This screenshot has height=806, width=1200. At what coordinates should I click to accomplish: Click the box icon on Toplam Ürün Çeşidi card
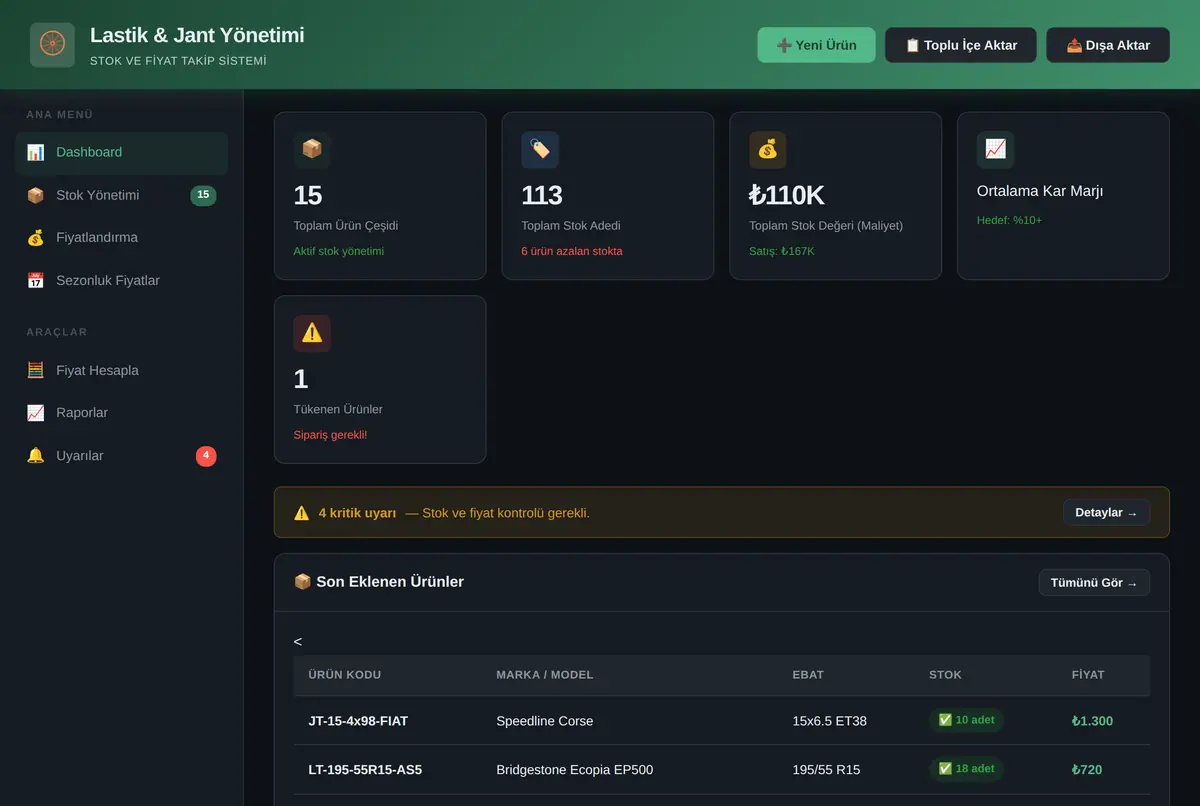point(312,149)
